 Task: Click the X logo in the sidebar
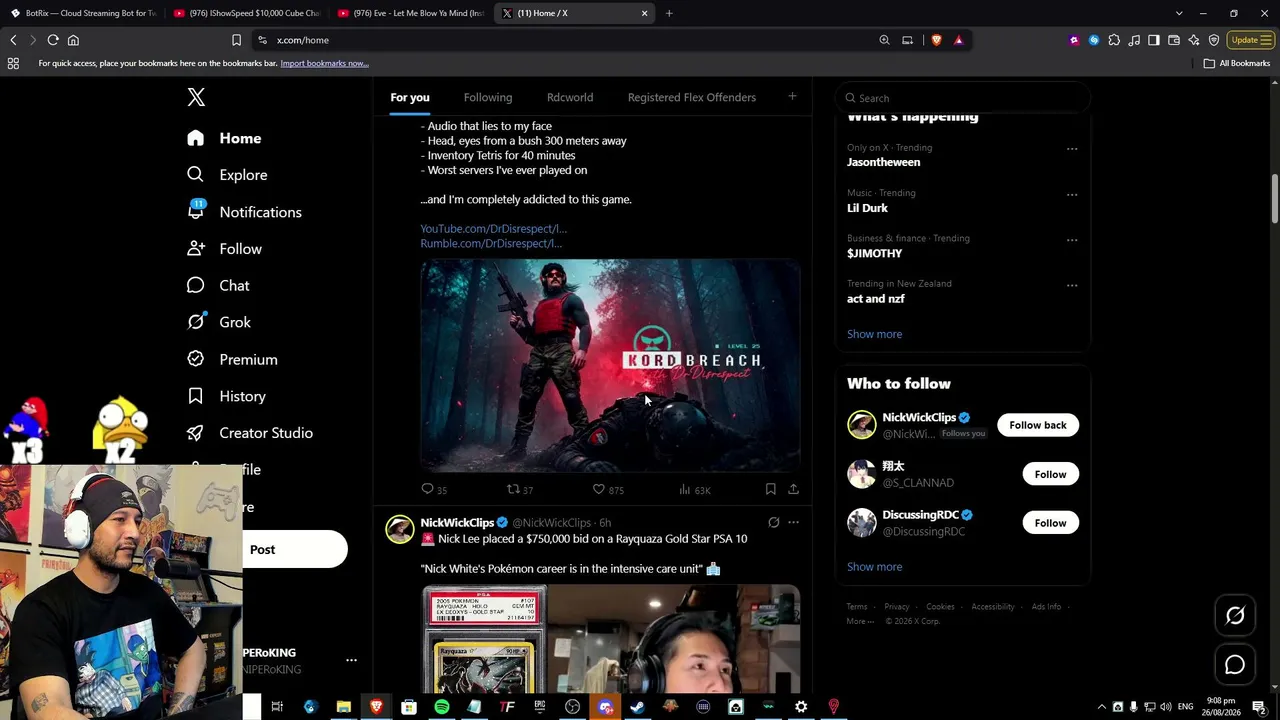click(x=196, y=97)
